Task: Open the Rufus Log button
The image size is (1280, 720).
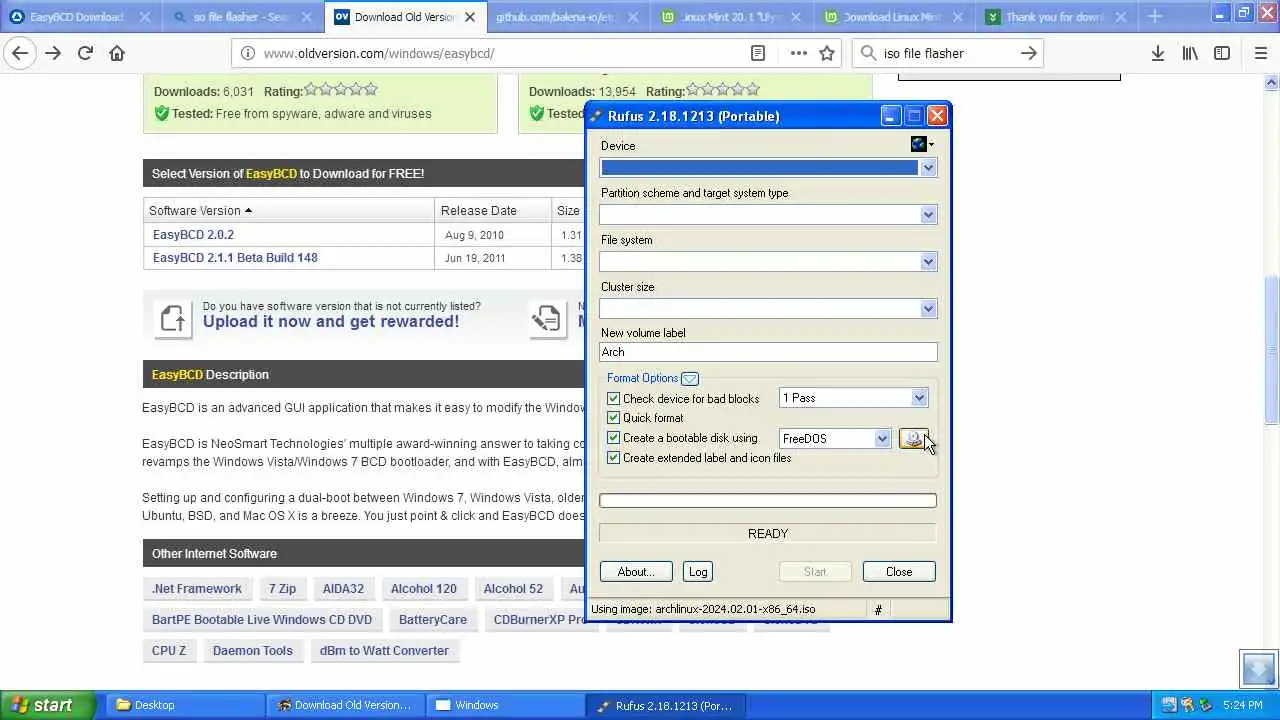Action: coord(698,572)
